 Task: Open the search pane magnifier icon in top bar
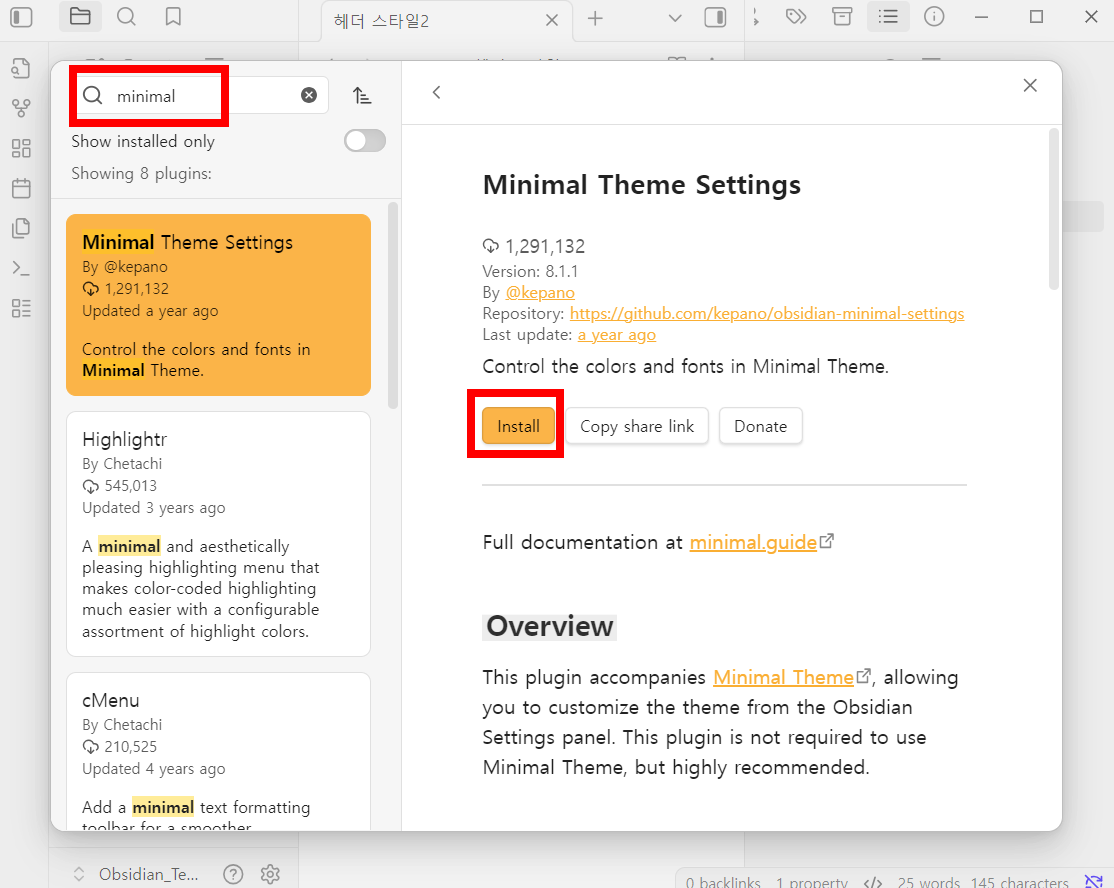tap(126, 17)
